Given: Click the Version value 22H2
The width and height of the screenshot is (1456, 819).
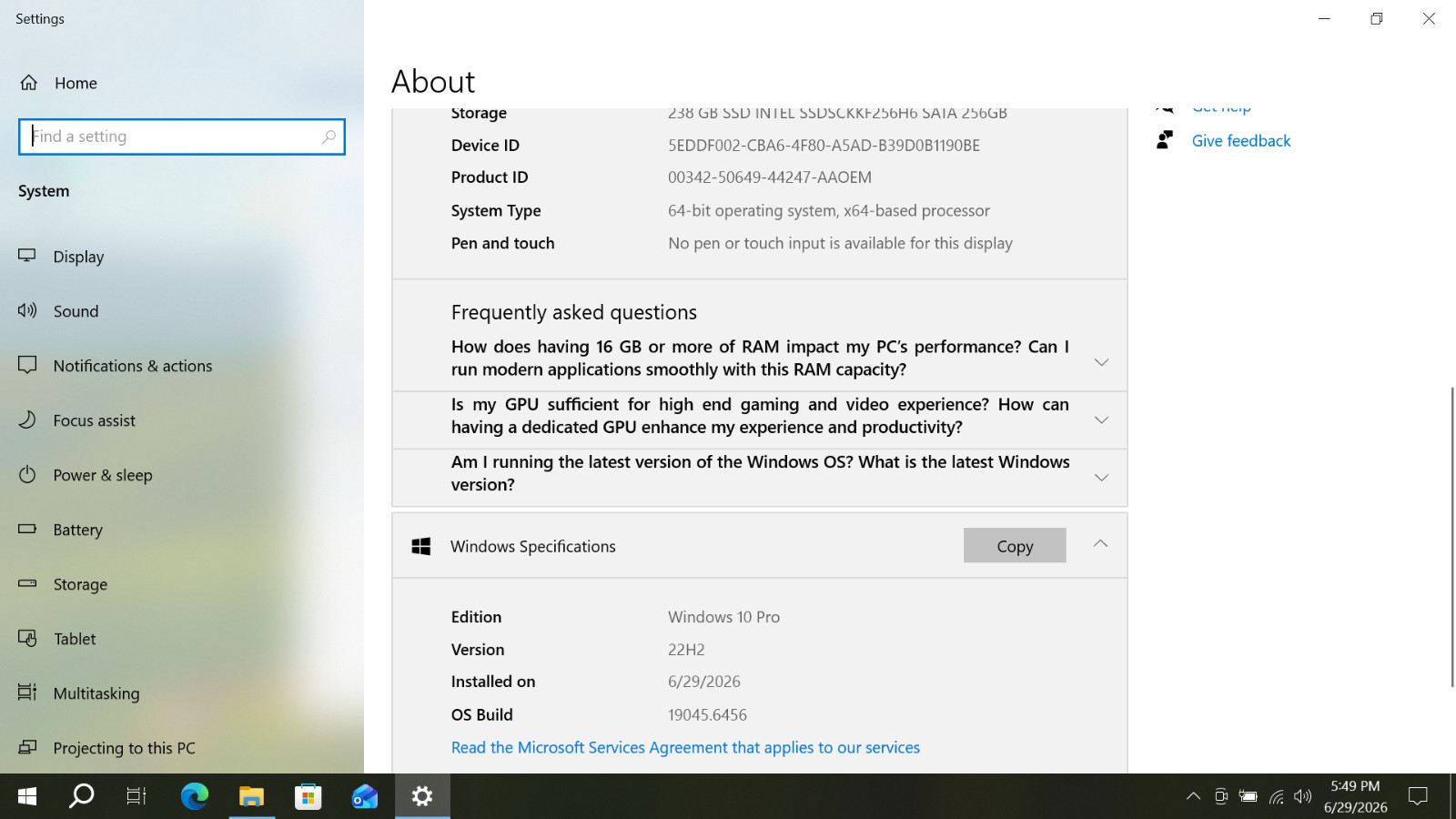Looking at the screenshot, I should coord(686,650).
